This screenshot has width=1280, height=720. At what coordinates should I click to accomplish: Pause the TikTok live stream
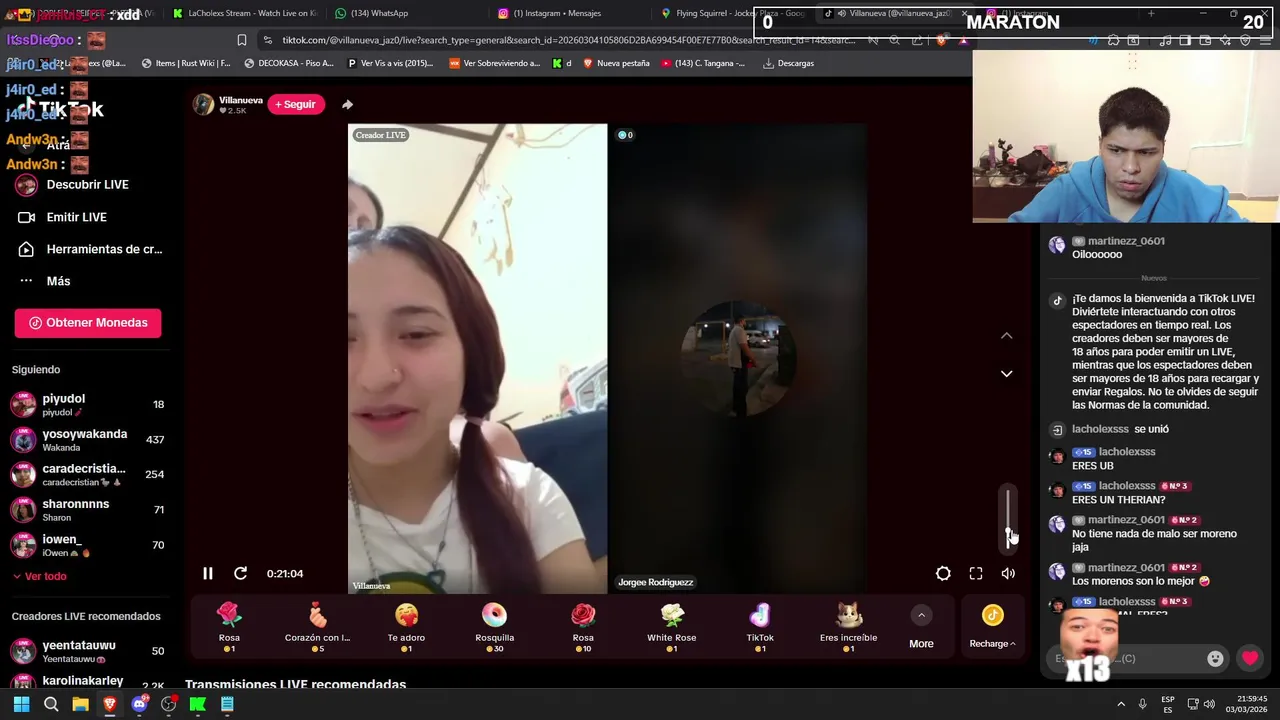click(208, 573)
